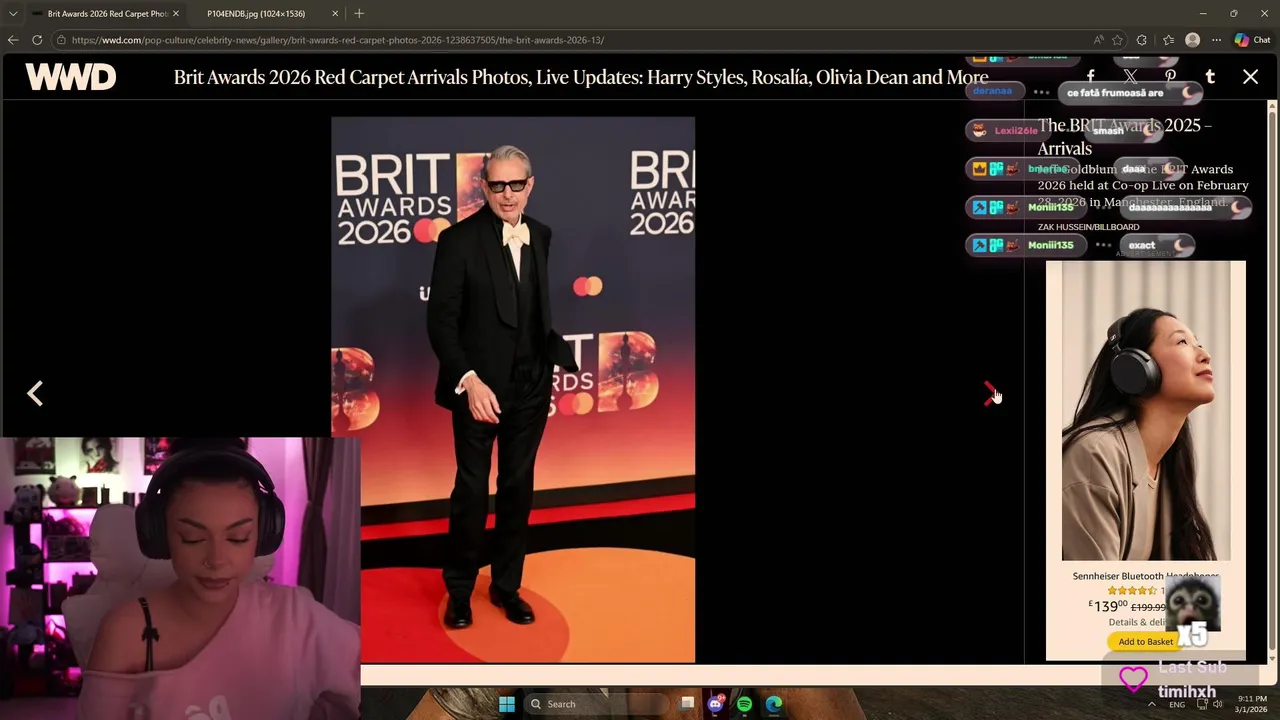Open Read Aloud in address bar
Viewport: 1280px width, 720px height.
pyautogui.click(x=1099, y=40)
